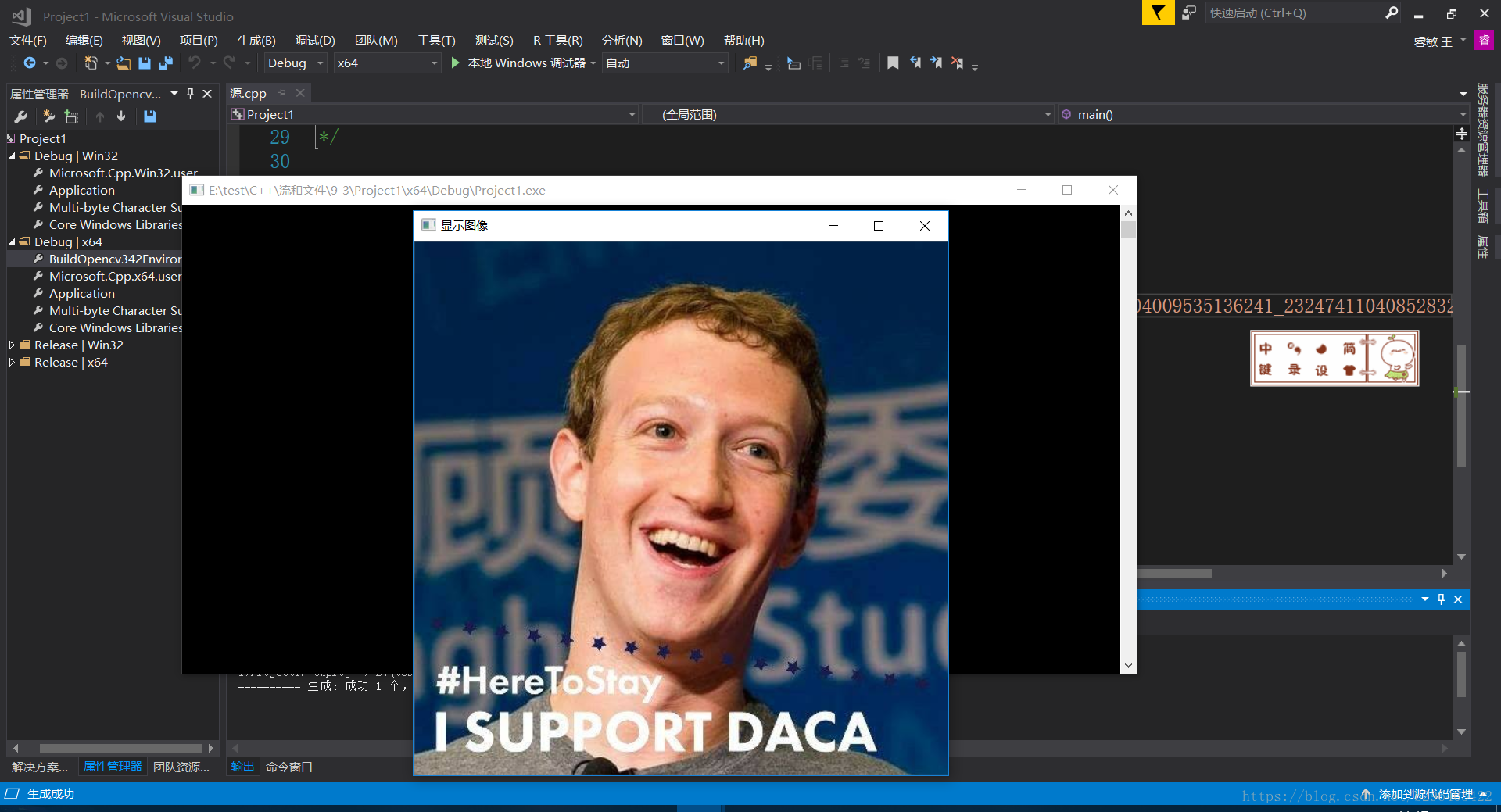Collapse the Debug | x64 tree node
The width and height of the screenshot is (1501, 812).
coord(12,242)
